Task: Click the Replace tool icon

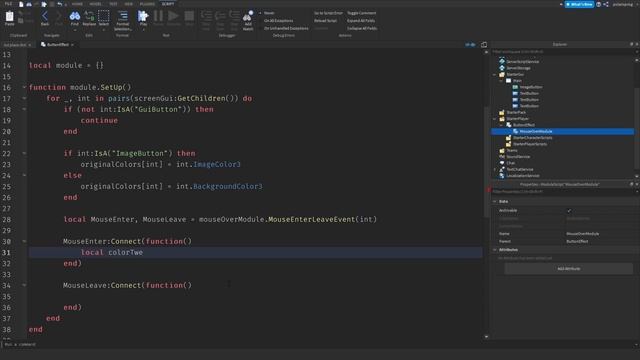Action: click(89, 16)
